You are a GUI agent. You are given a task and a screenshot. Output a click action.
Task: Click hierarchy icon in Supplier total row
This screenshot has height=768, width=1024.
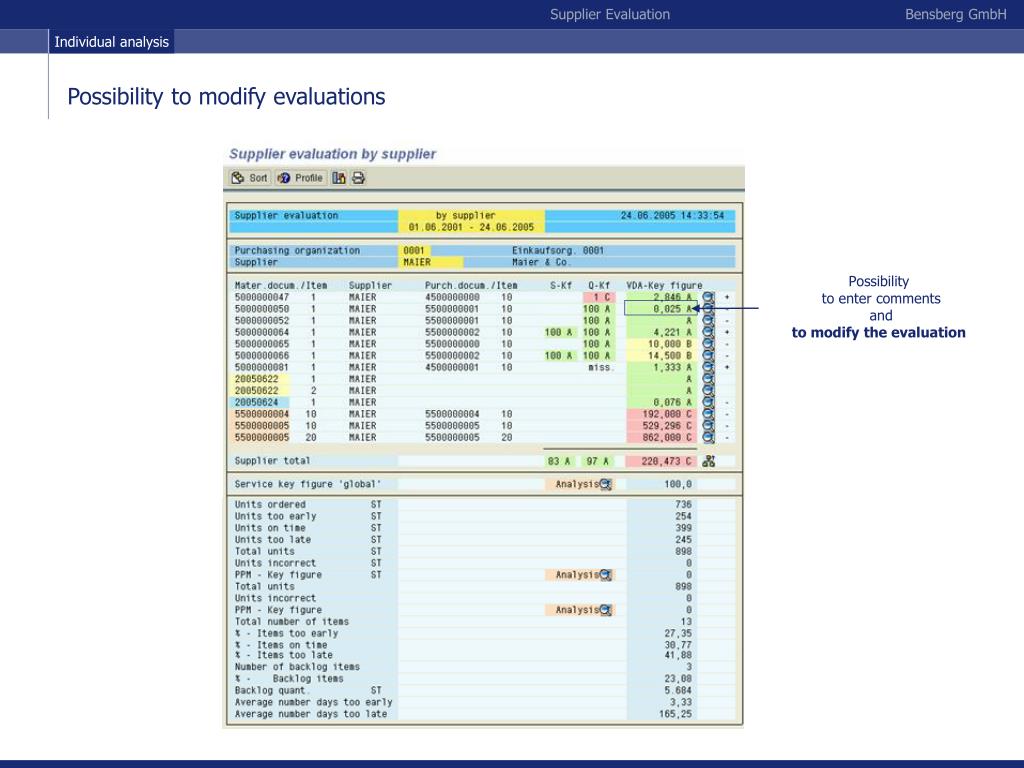coord(709,461)
